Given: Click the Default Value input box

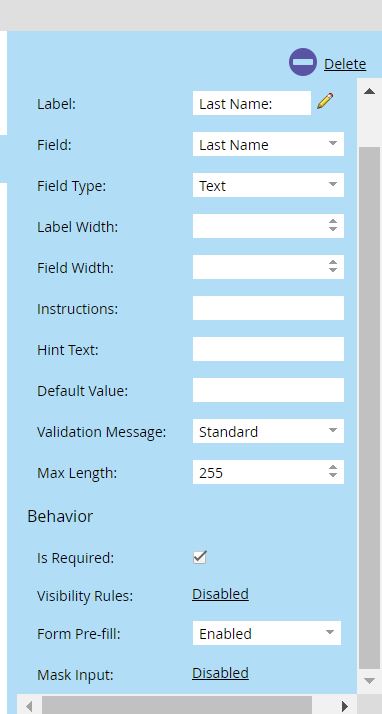Looking at the screenshot, I should pos(268,390).
